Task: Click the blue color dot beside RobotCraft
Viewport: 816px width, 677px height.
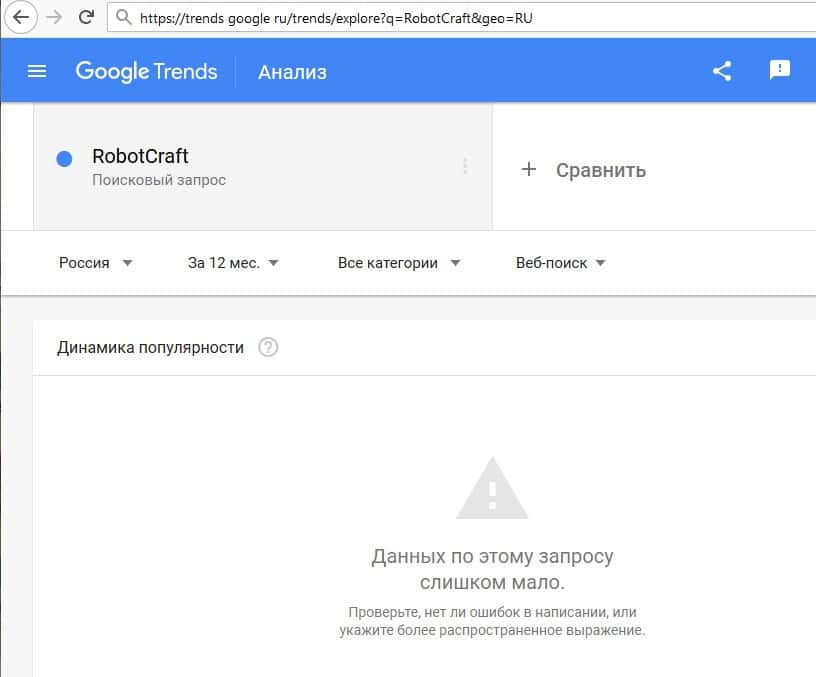Action: click(64, 158)
